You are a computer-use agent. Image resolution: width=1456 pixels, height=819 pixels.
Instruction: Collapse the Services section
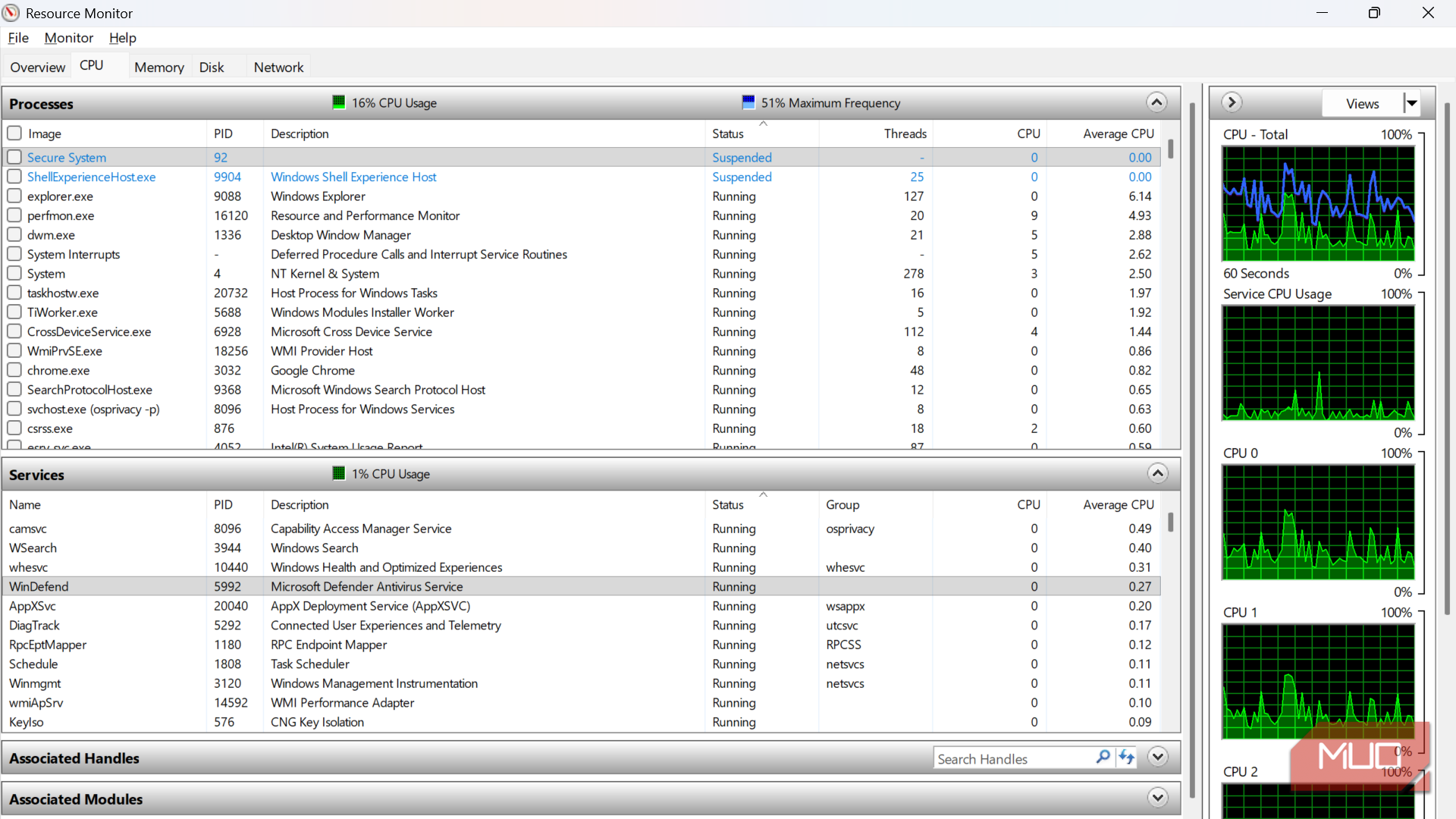[1157, 474]
